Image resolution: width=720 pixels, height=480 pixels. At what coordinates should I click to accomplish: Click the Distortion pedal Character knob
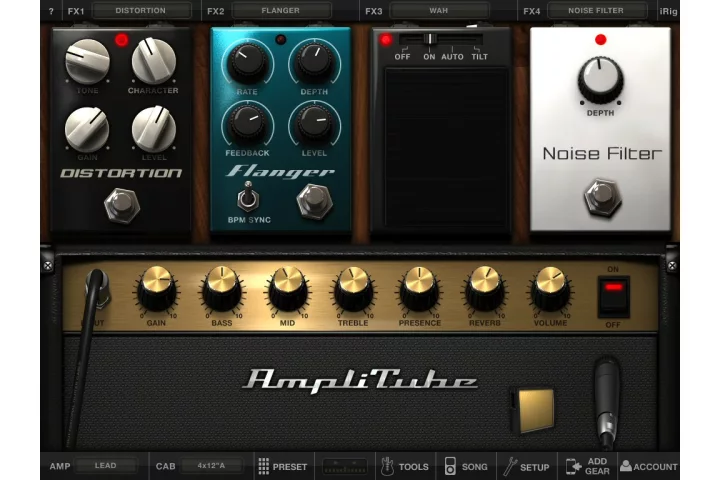(154, 61)
